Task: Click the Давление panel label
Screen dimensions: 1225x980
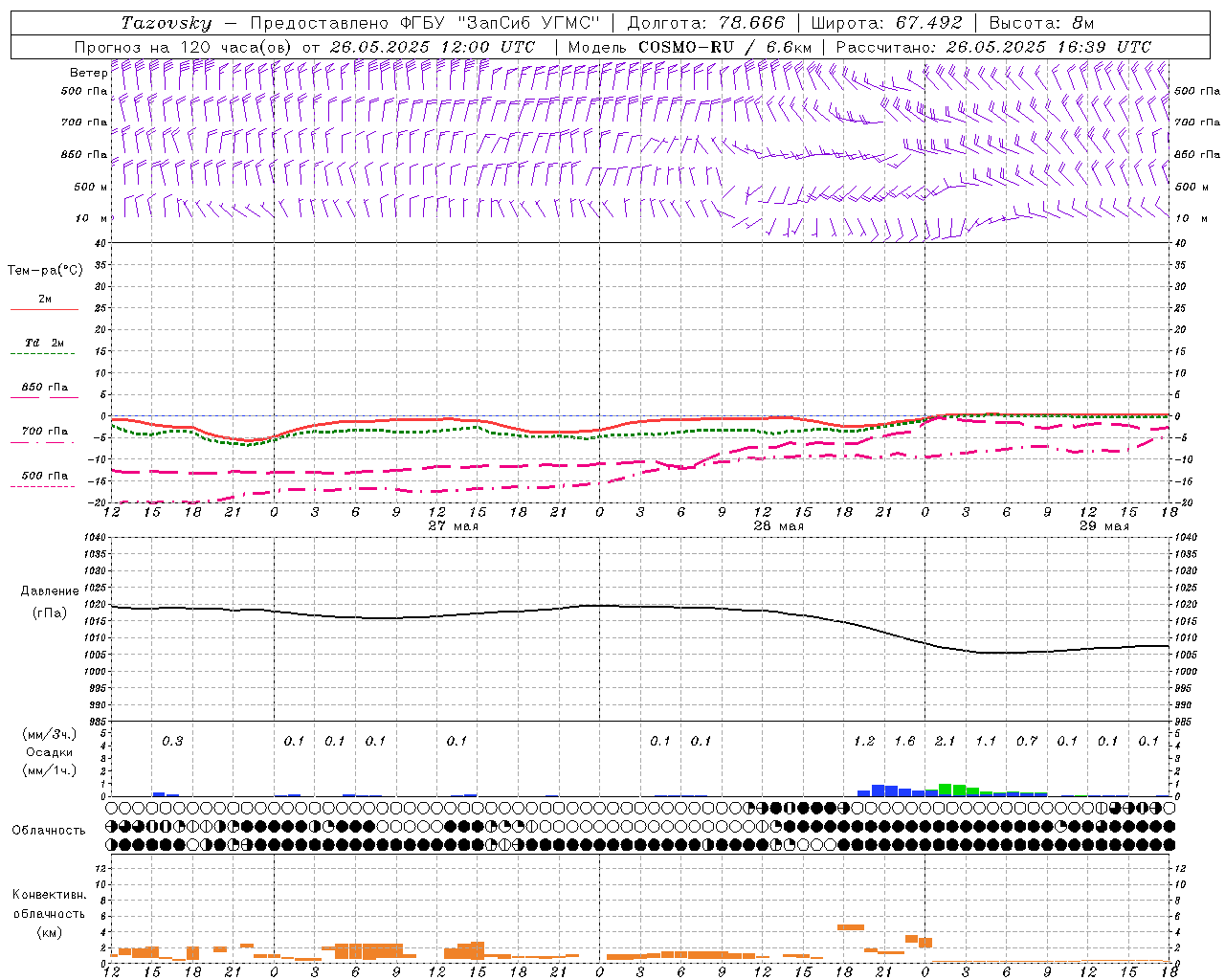Action: 50,590
